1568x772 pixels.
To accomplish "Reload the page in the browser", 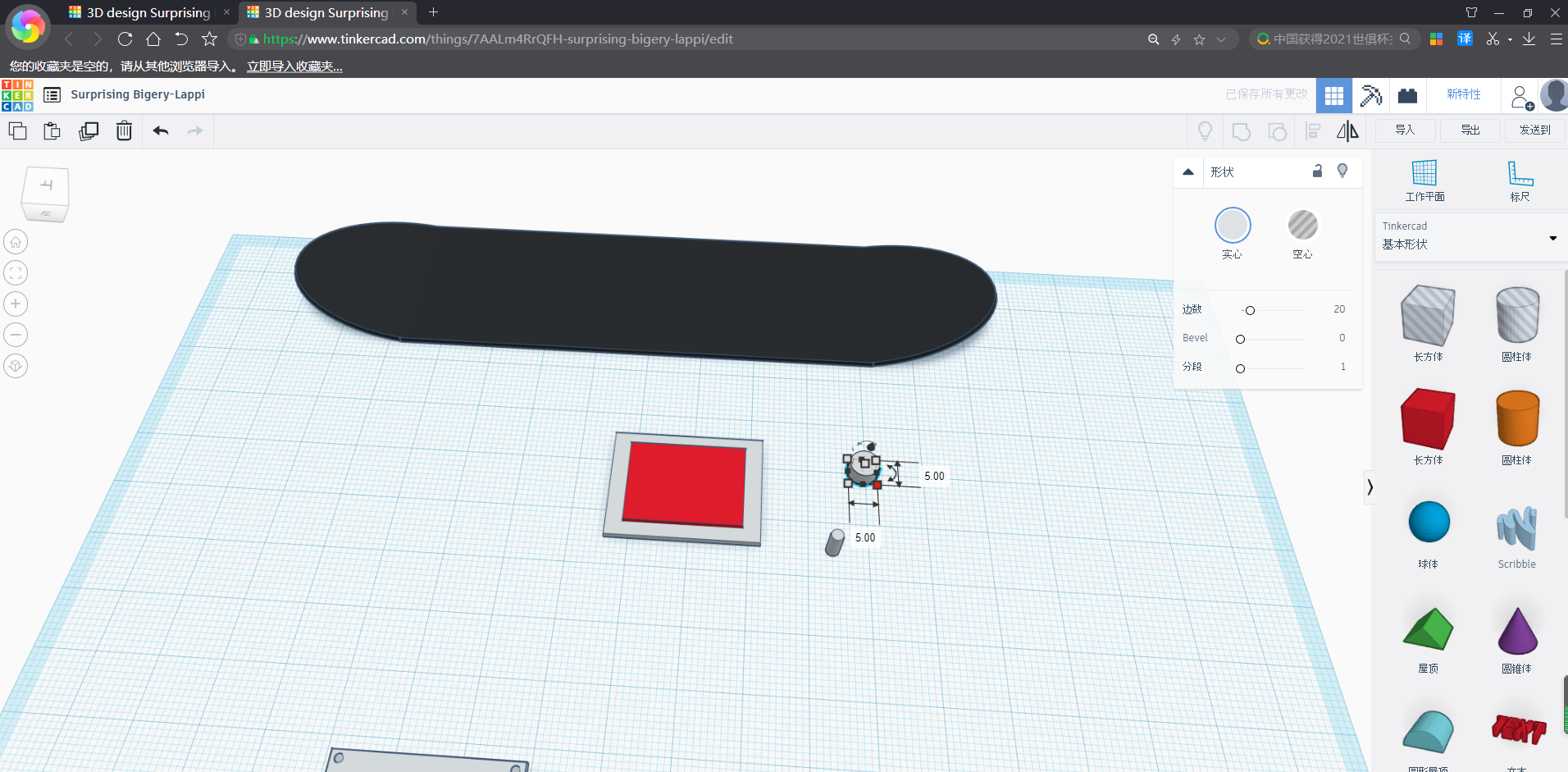I will (125, 39).
